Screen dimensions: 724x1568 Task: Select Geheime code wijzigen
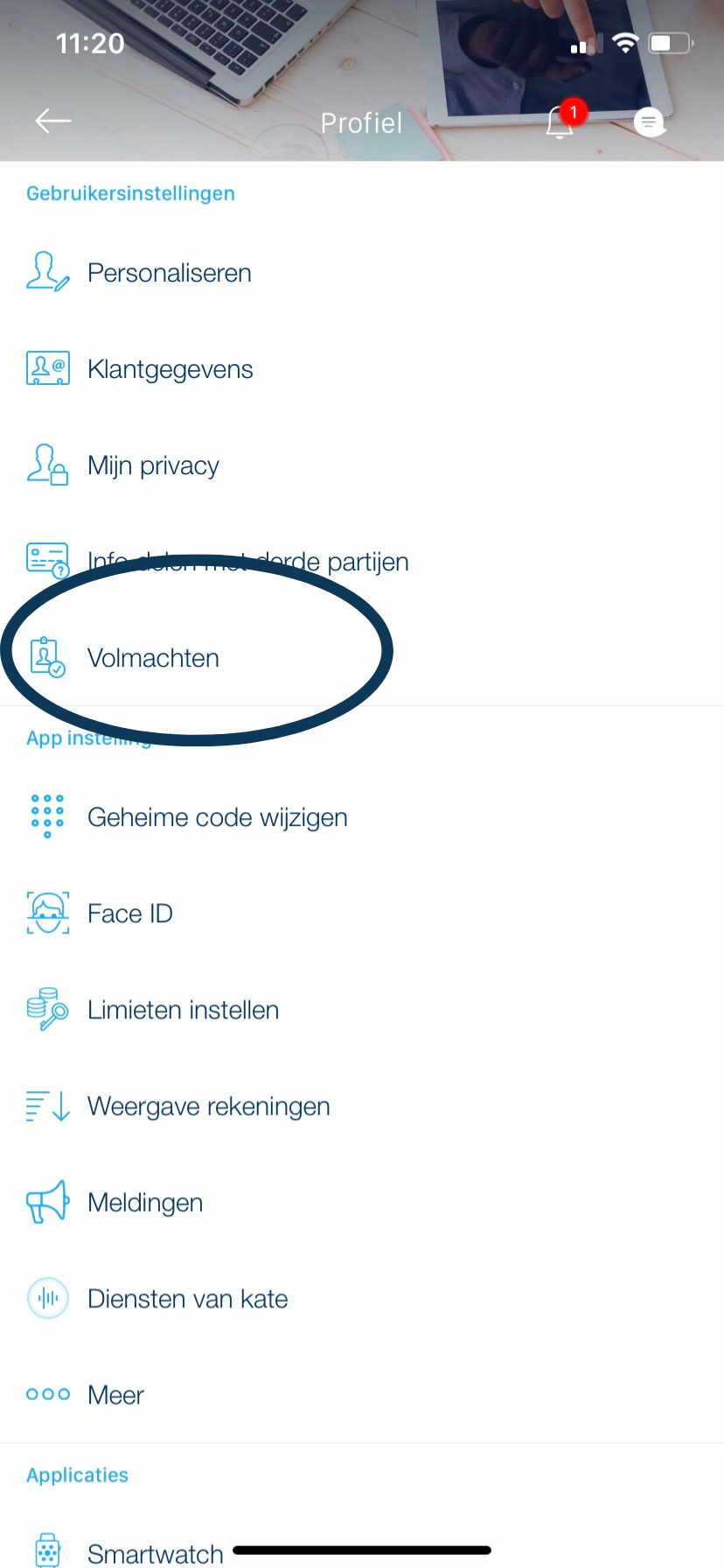tap(362, 816)
